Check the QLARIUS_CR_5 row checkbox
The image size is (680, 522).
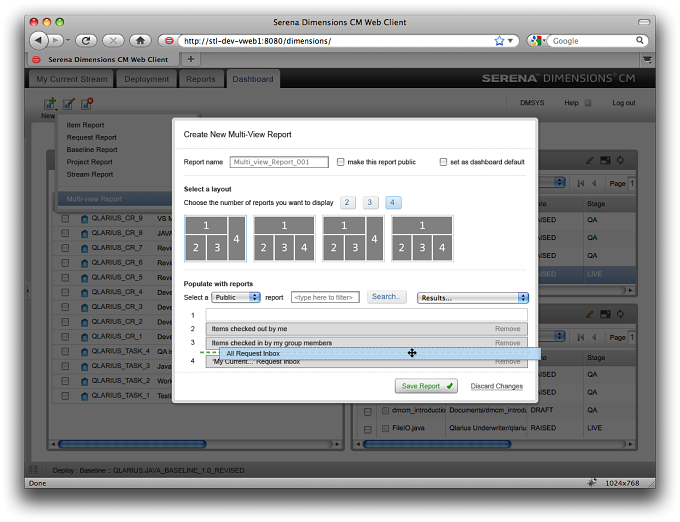pos(65,277)
